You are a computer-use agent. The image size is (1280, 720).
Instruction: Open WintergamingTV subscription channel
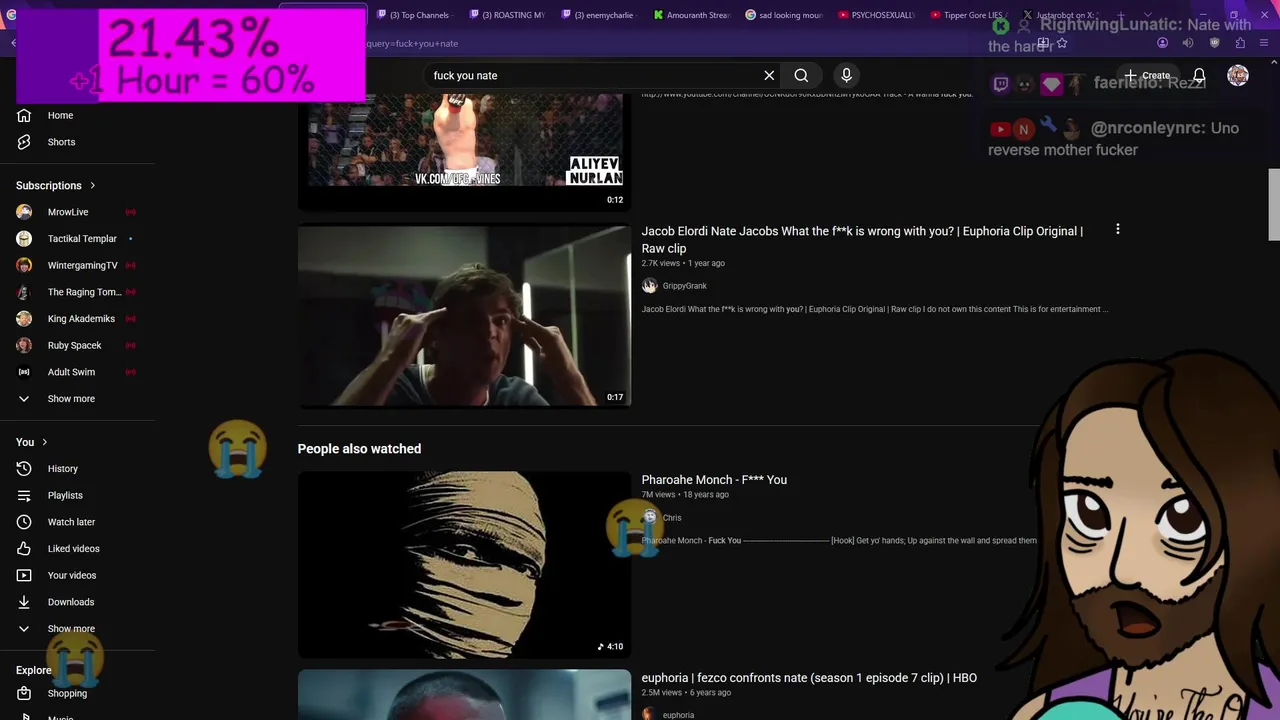82,265
